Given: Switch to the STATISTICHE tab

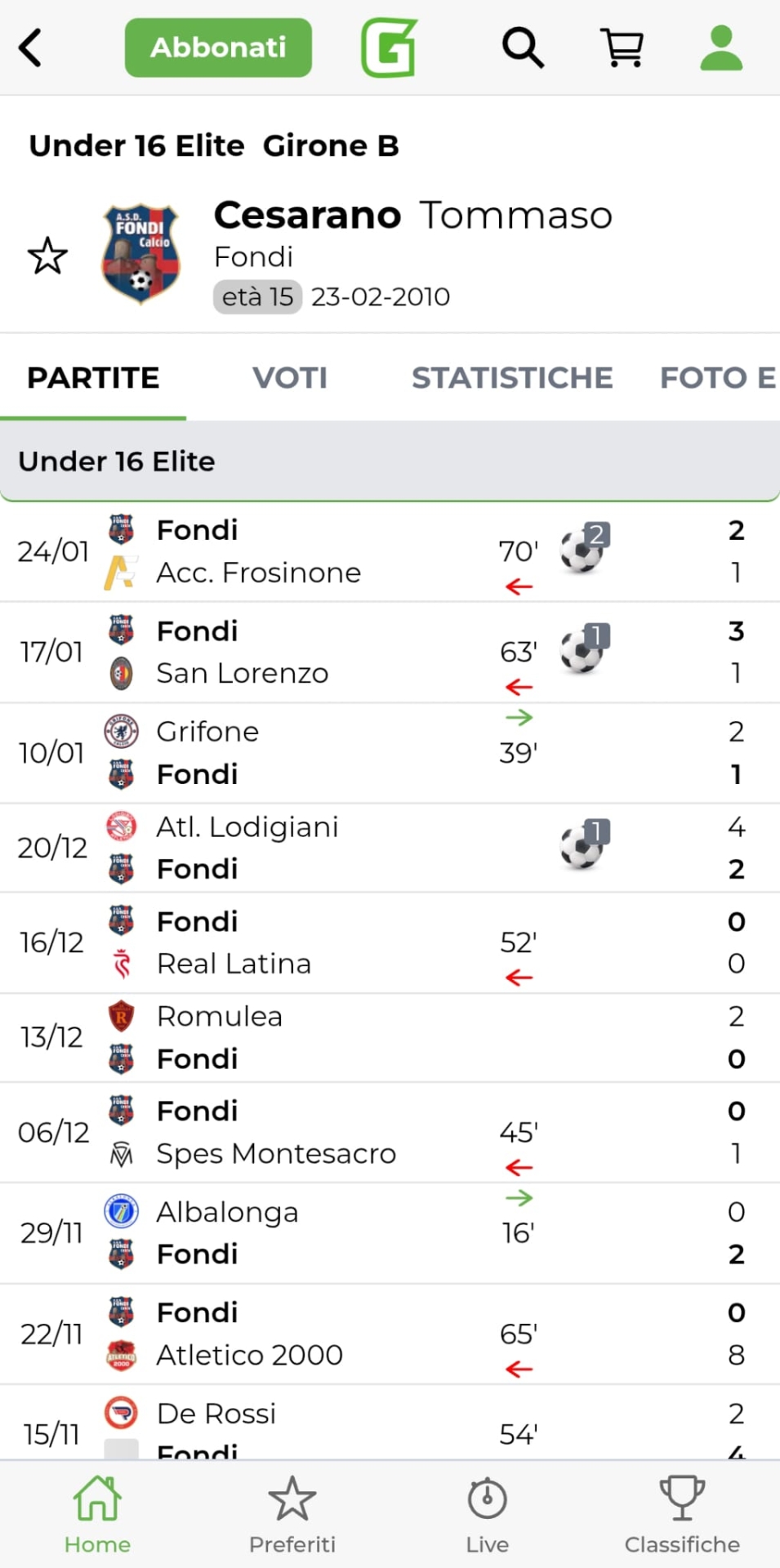Looking at the screenshot, I should pyautogui.click(x=512, y=378).
